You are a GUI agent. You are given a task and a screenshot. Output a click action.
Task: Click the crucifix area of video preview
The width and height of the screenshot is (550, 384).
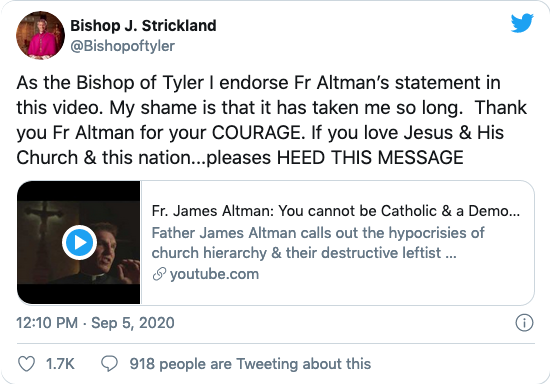(39, 226)
